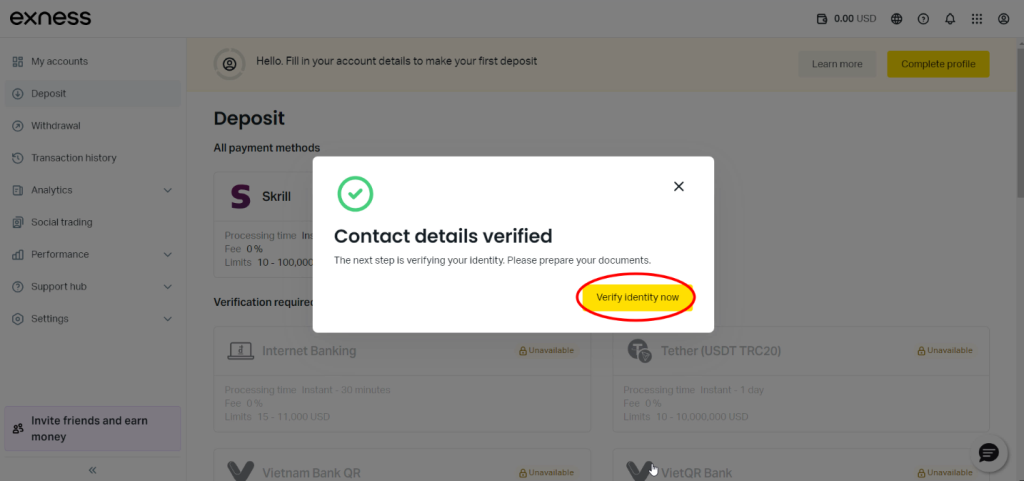Open the user profile icon
The width and height of the screenshot is (1024, 481).
point(1004,18)
